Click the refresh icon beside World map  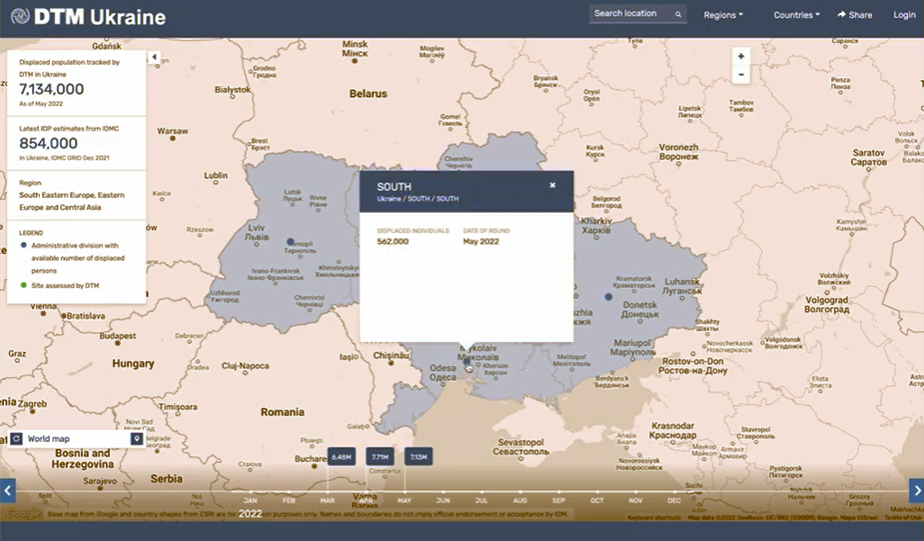coord(16,438)
